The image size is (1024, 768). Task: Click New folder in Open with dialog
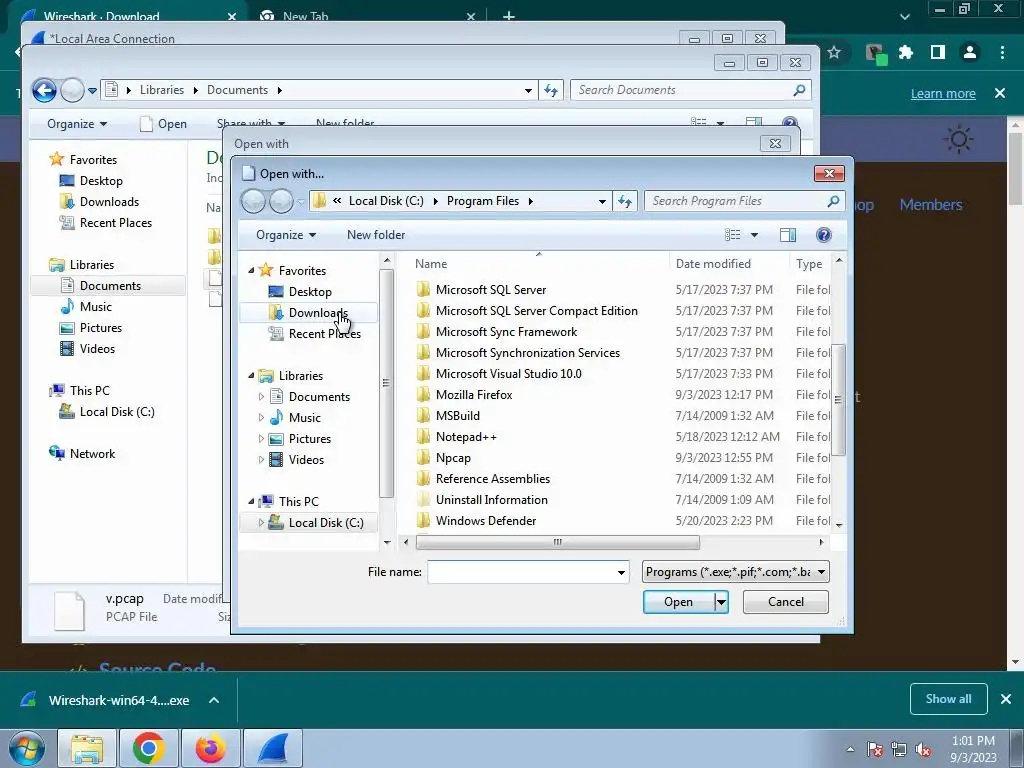(x=376, y=235)
